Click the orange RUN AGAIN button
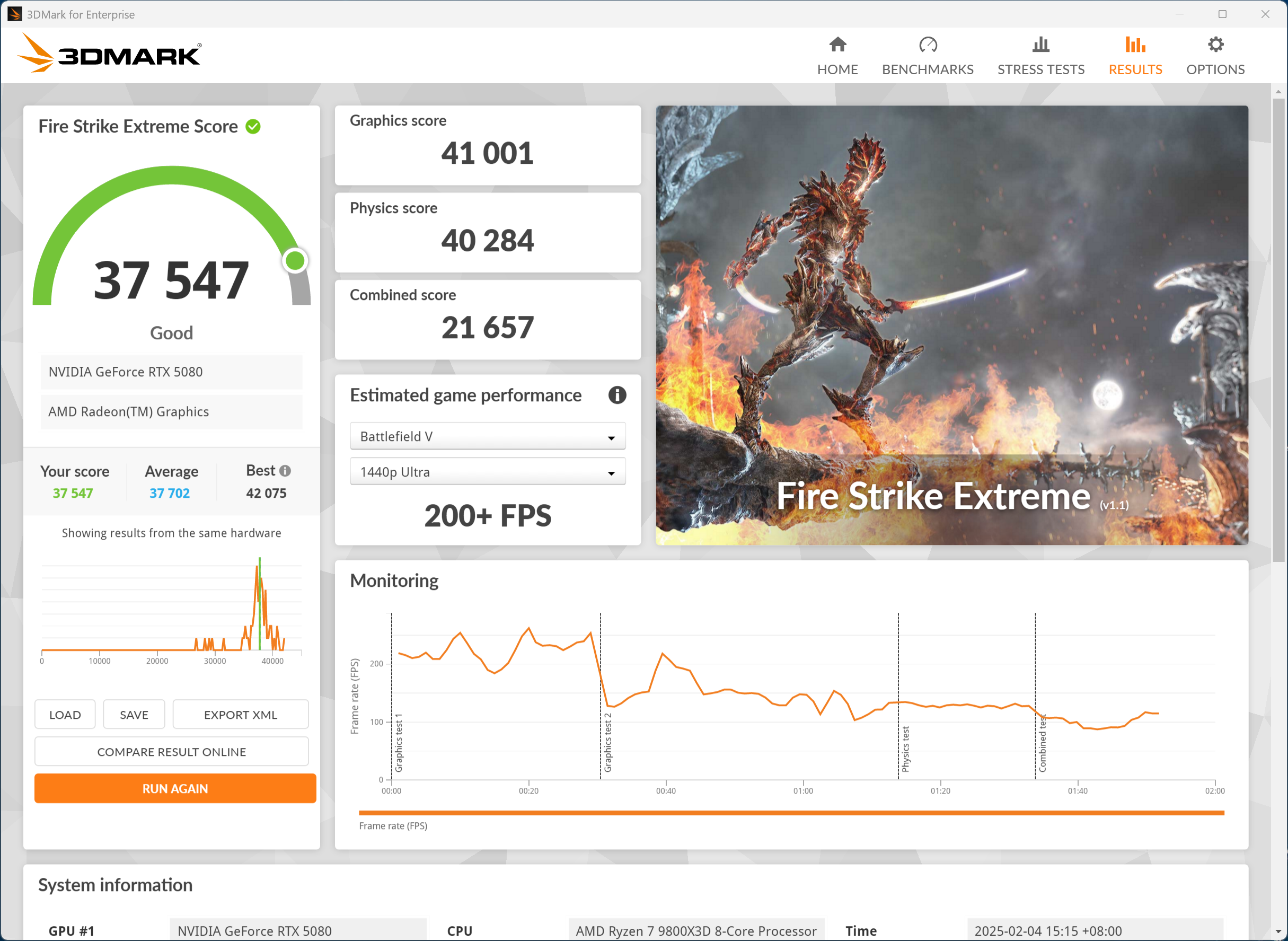 [x=175, y=788]
